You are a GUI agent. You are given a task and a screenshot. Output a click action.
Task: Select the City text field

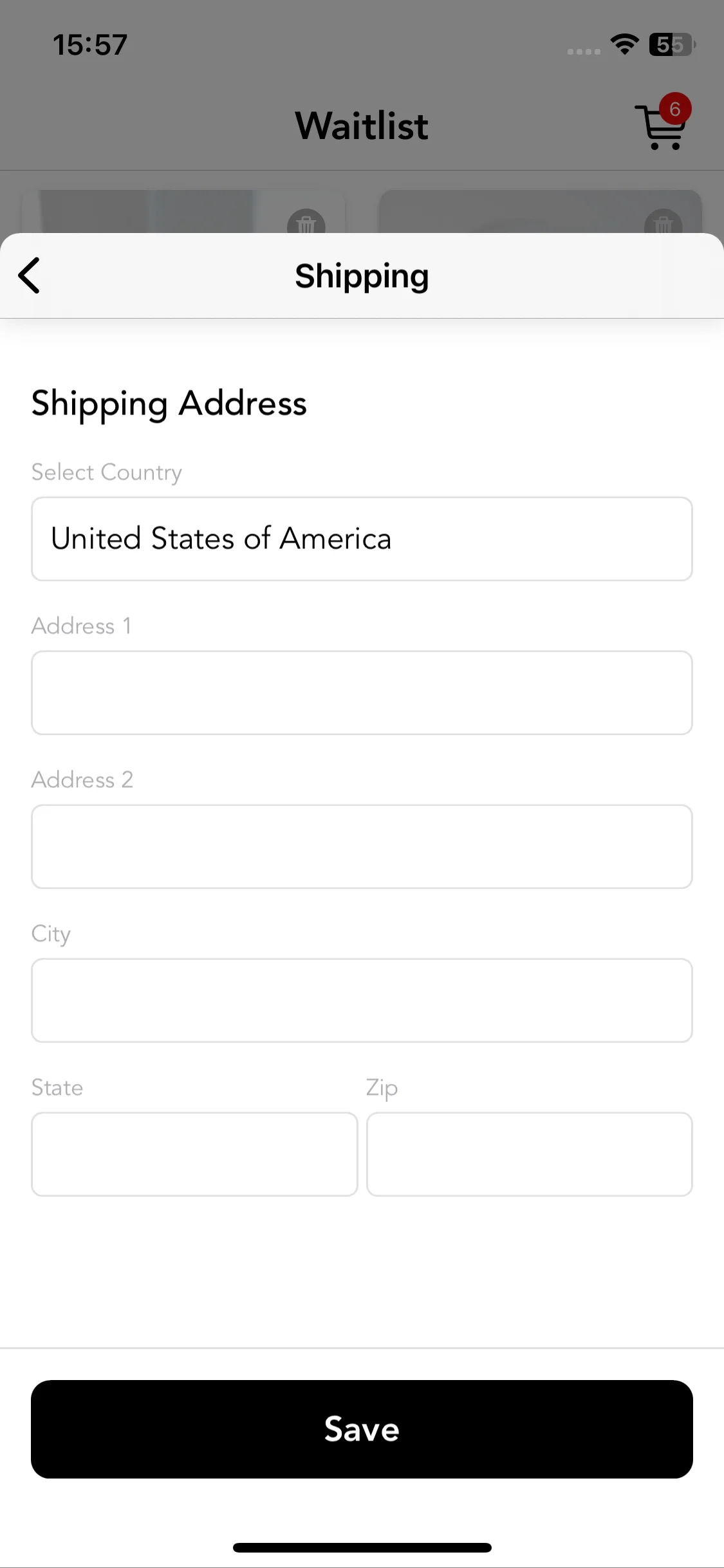tap(362, 1000)
